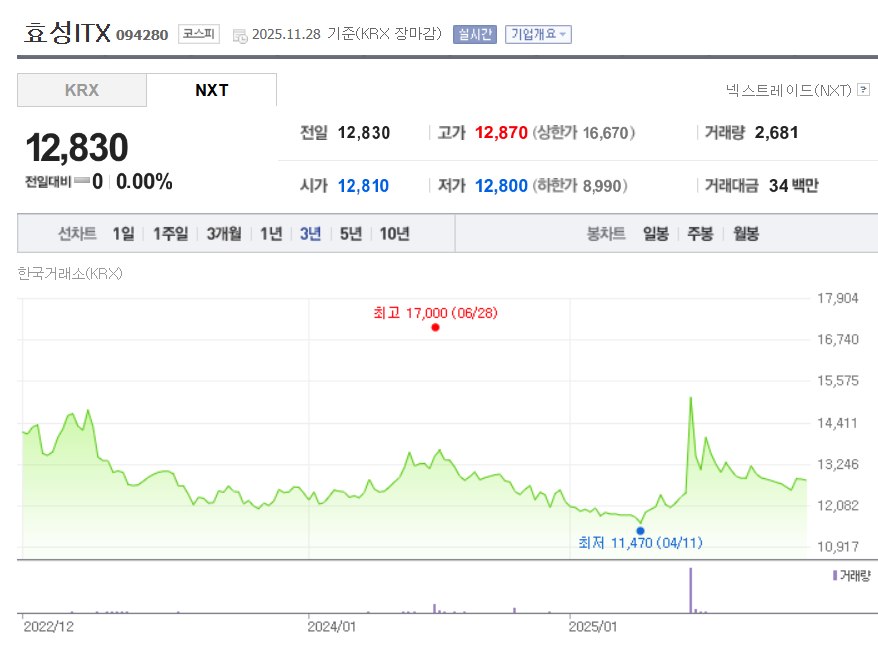
Task: Click the 저가 value 12,800
Action: pos(501,186)
